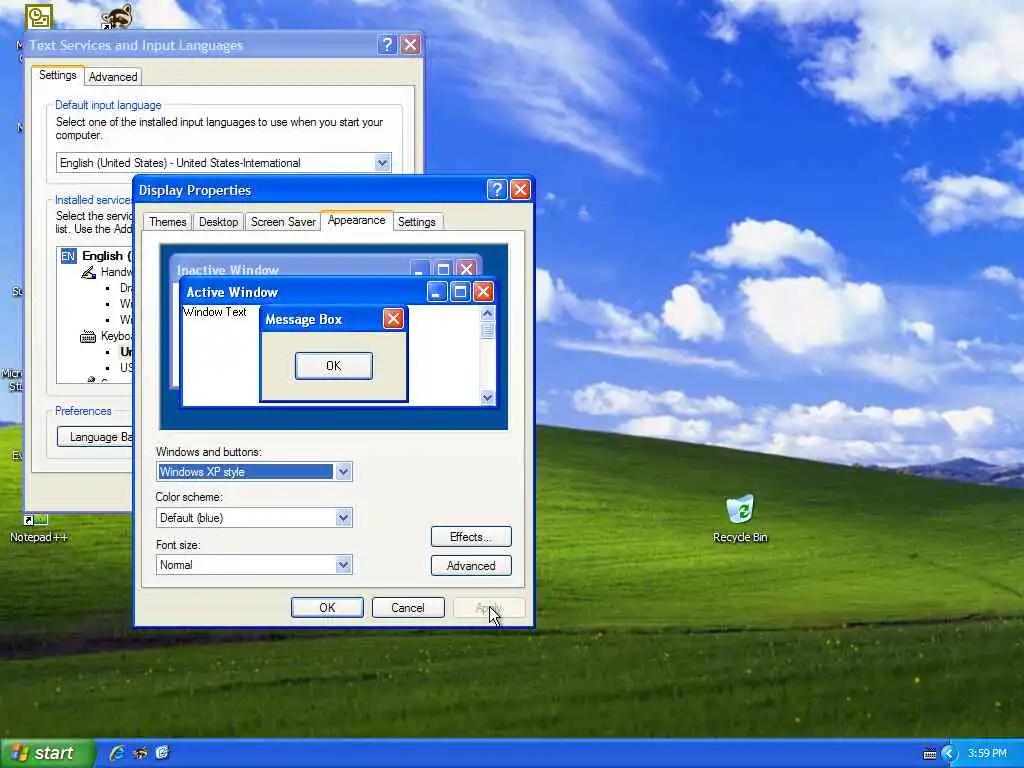Click the 3:59 PM taskbar clock

coord(987,754)
